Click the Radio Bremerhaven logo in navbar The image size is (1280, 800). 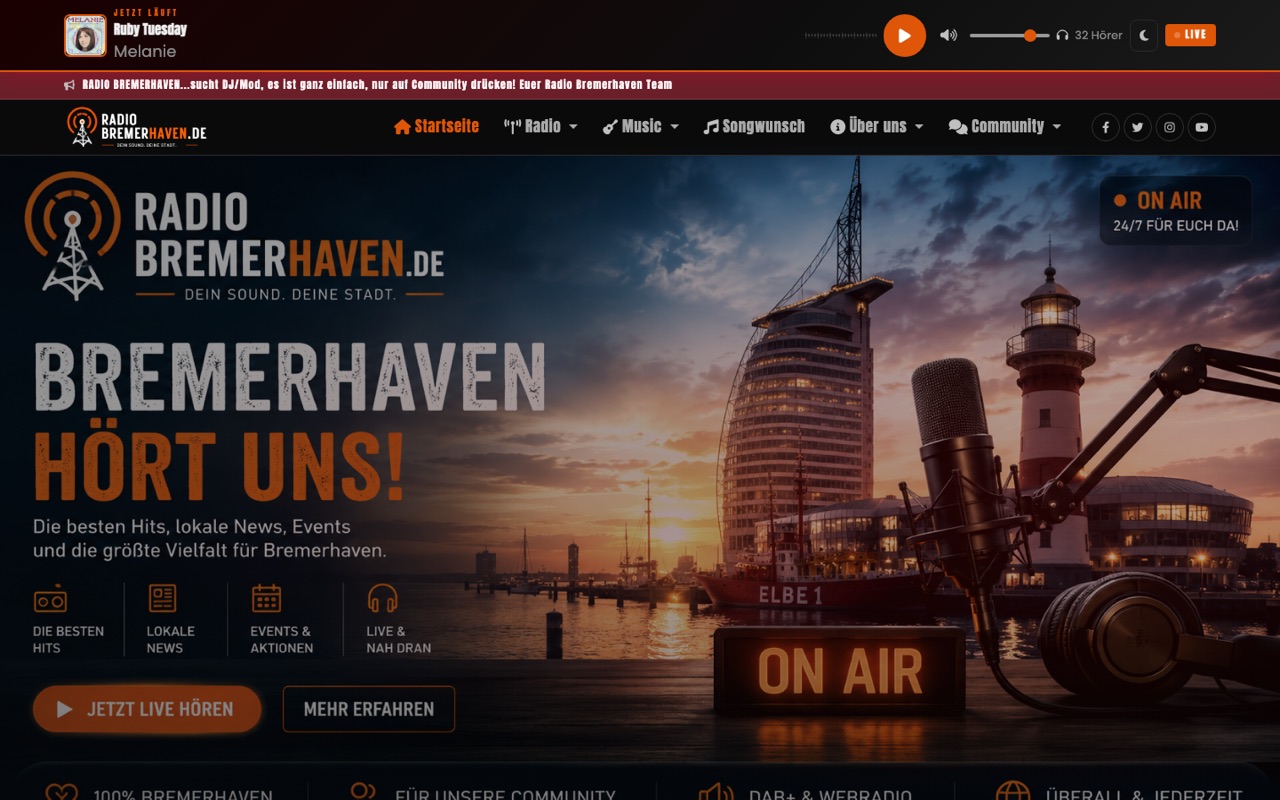pos(137,127)
